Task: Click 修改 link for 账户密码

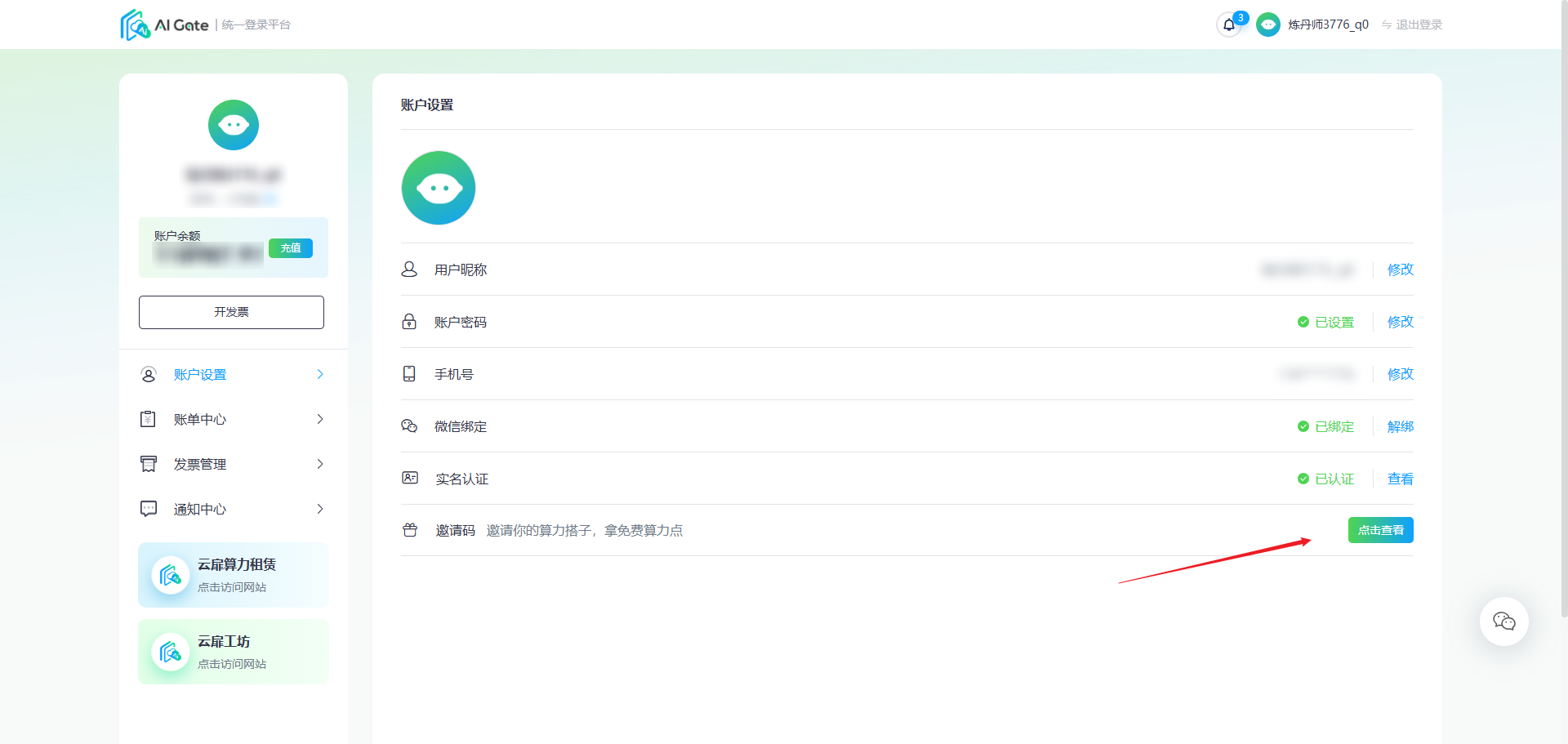Action: click(x=1400, y=322)
